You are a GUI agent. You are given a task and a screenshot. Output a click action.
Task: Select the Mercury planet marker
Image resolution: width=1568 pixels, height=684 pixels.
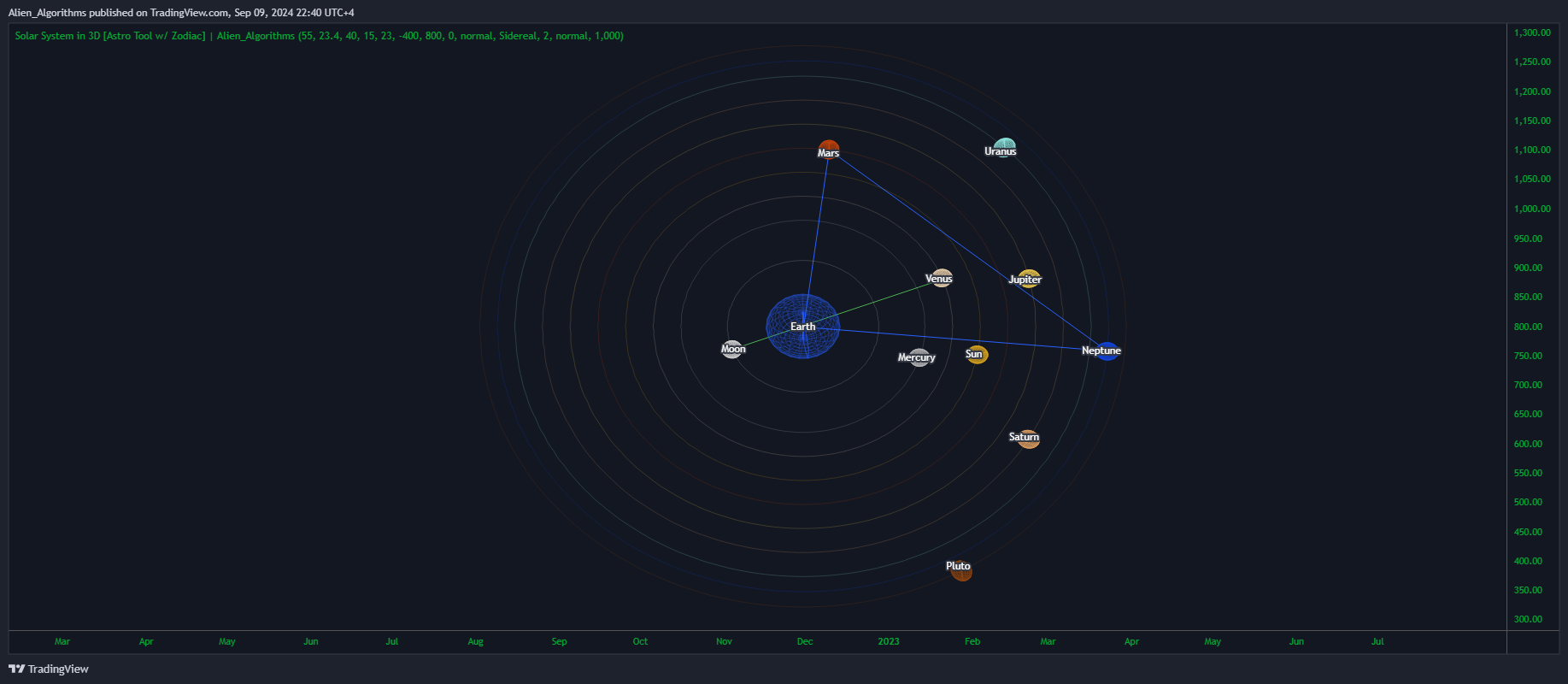[x=919, y=357]
